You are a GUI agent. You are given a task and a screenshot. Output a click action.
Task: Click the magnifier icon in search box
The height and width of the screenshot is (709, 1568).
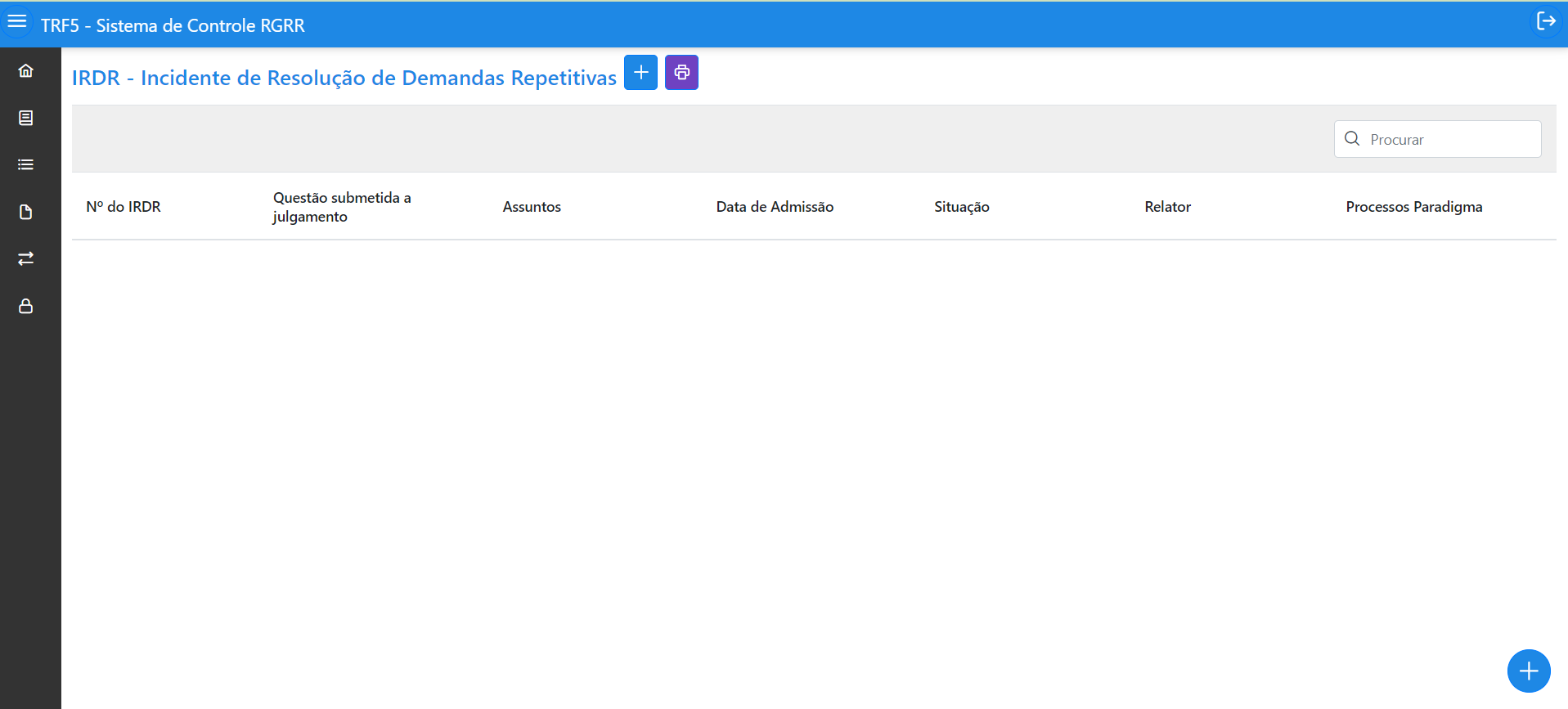coord(1352,139)
